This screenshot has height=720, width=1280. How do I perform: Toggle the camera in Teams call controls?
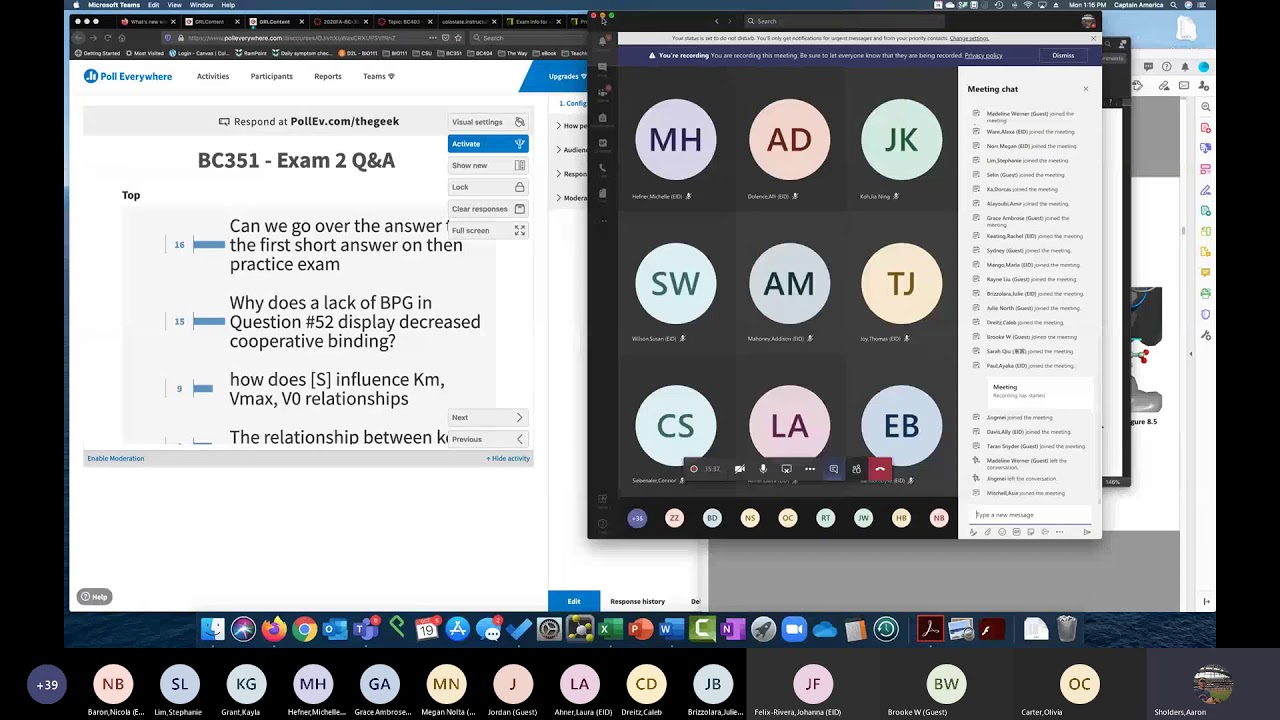tap(740, 469)
